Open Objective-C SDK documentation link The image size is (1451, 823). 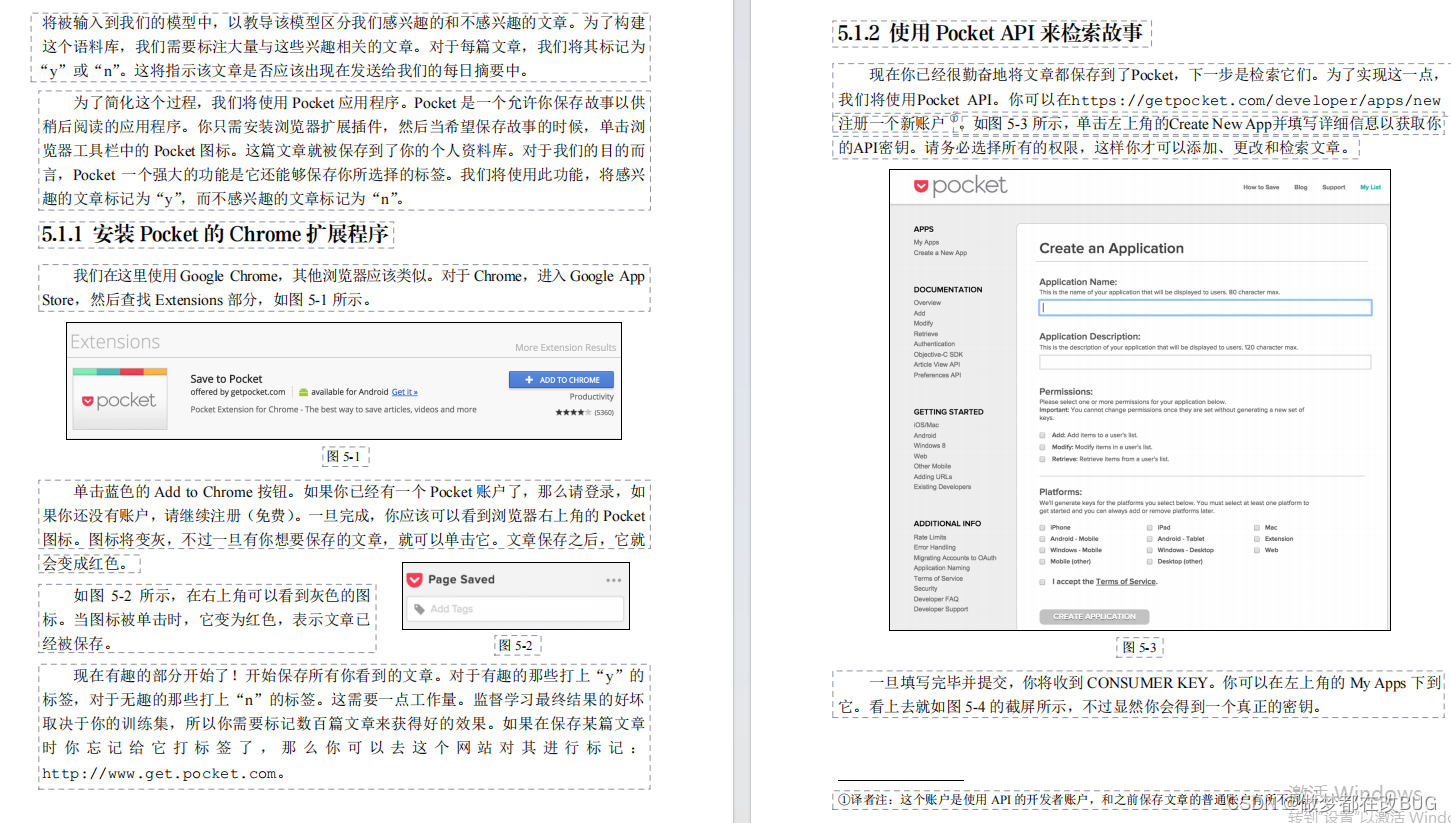point(938,354)
